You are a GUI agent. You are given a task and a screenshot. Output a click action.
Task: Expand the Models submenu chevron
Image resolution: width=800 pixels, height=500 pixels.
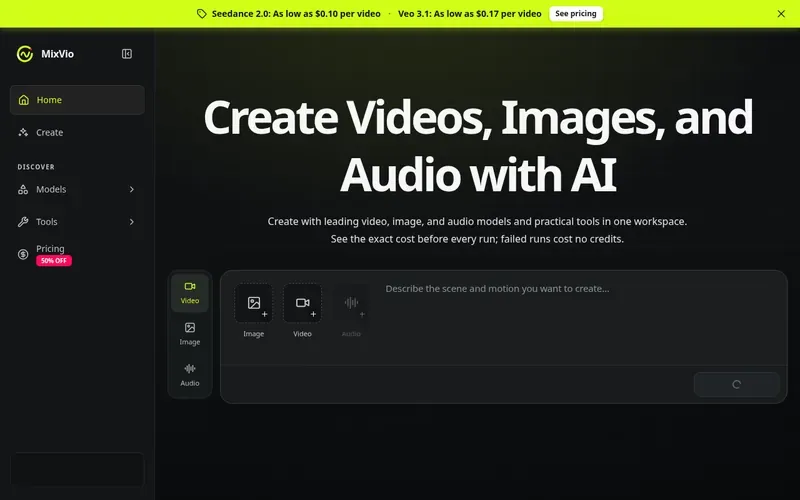(132, 189)
